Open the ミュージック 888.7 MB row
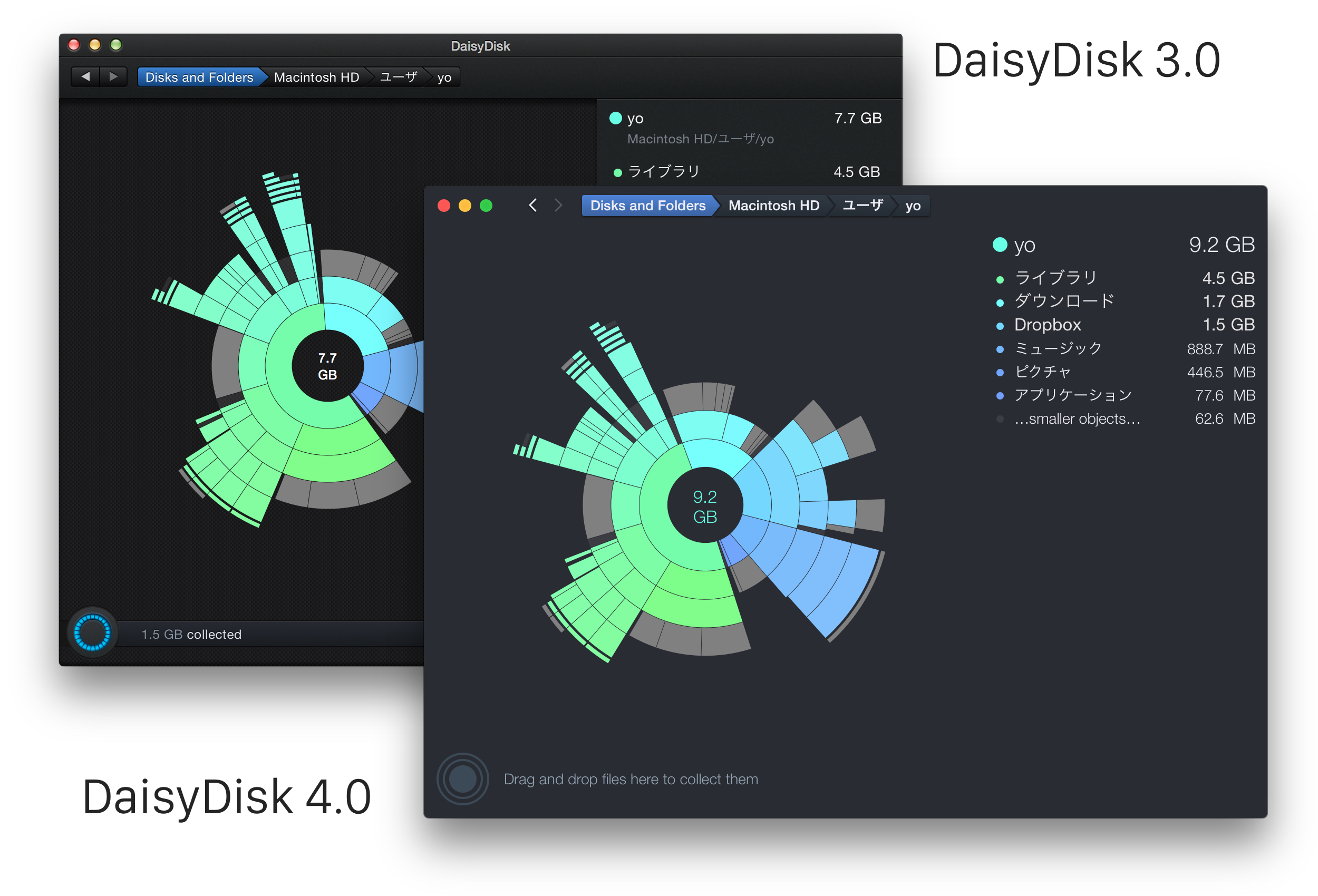The height and width of the screenshot is (896, 1318). 1123,348
